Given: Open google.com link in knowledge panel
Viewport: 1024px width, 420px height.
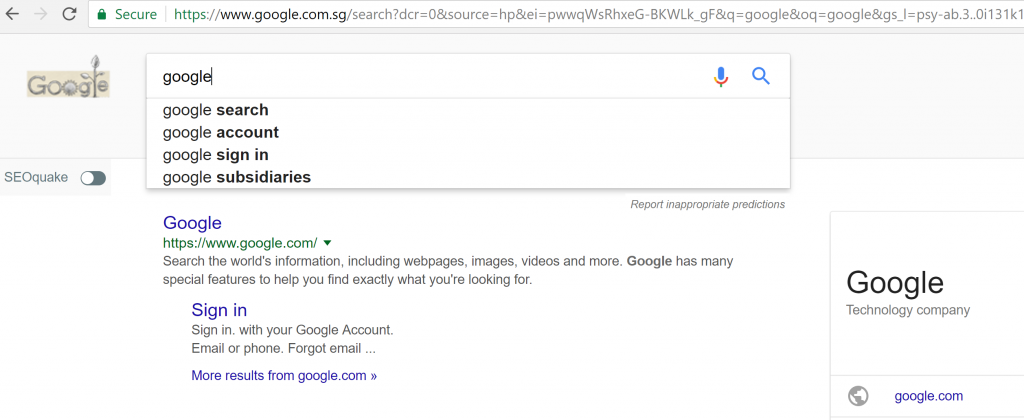Looking at the screenshot, I should (928, 396).
